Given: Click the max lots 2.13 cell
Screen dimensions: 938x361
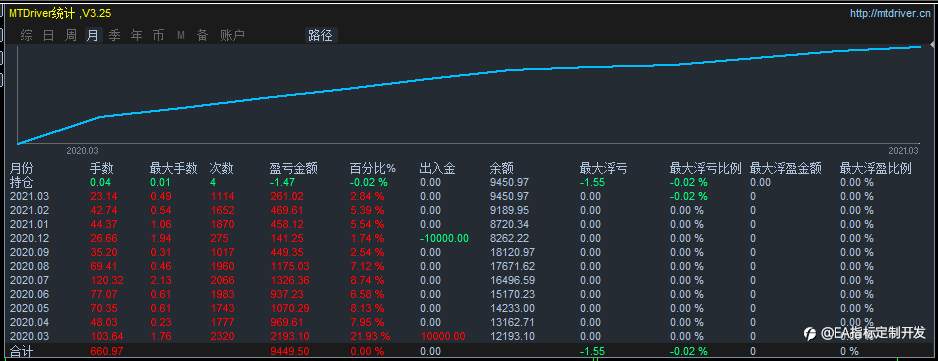Looking at the screenshot, I should pos(160,280).
